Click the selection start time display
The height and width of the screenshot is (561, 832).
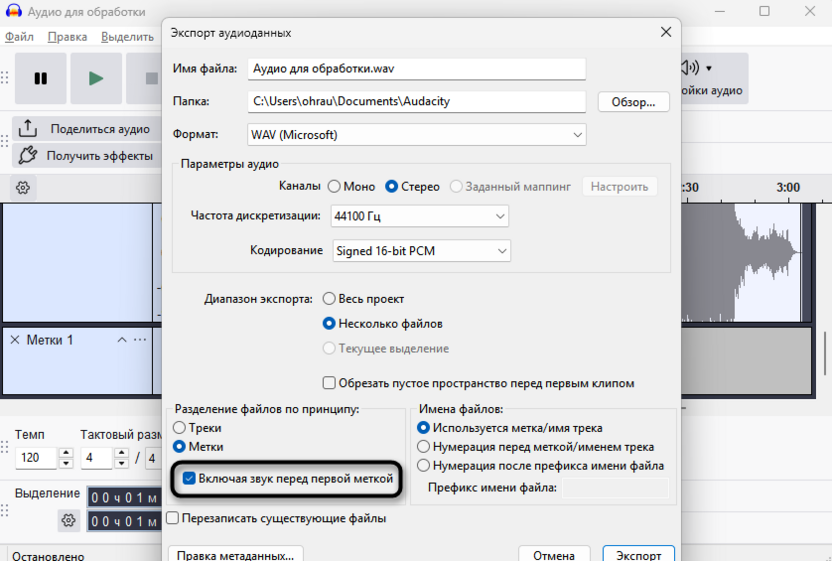click(124, 498)
